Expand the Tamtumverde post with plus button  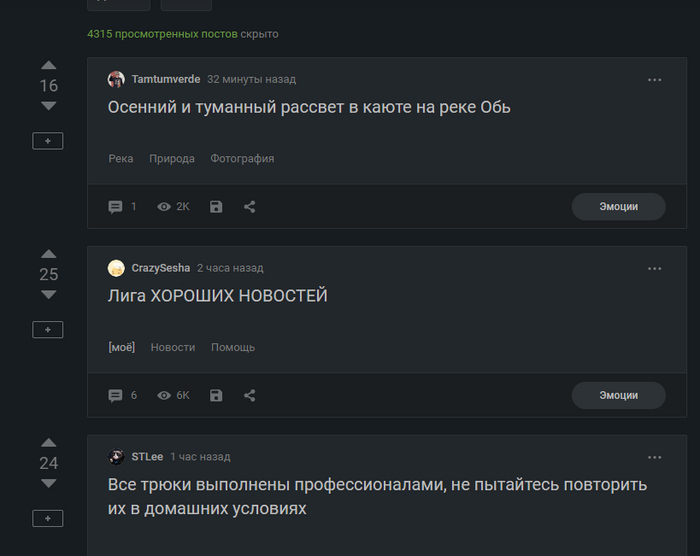click(x=48, y=141)
